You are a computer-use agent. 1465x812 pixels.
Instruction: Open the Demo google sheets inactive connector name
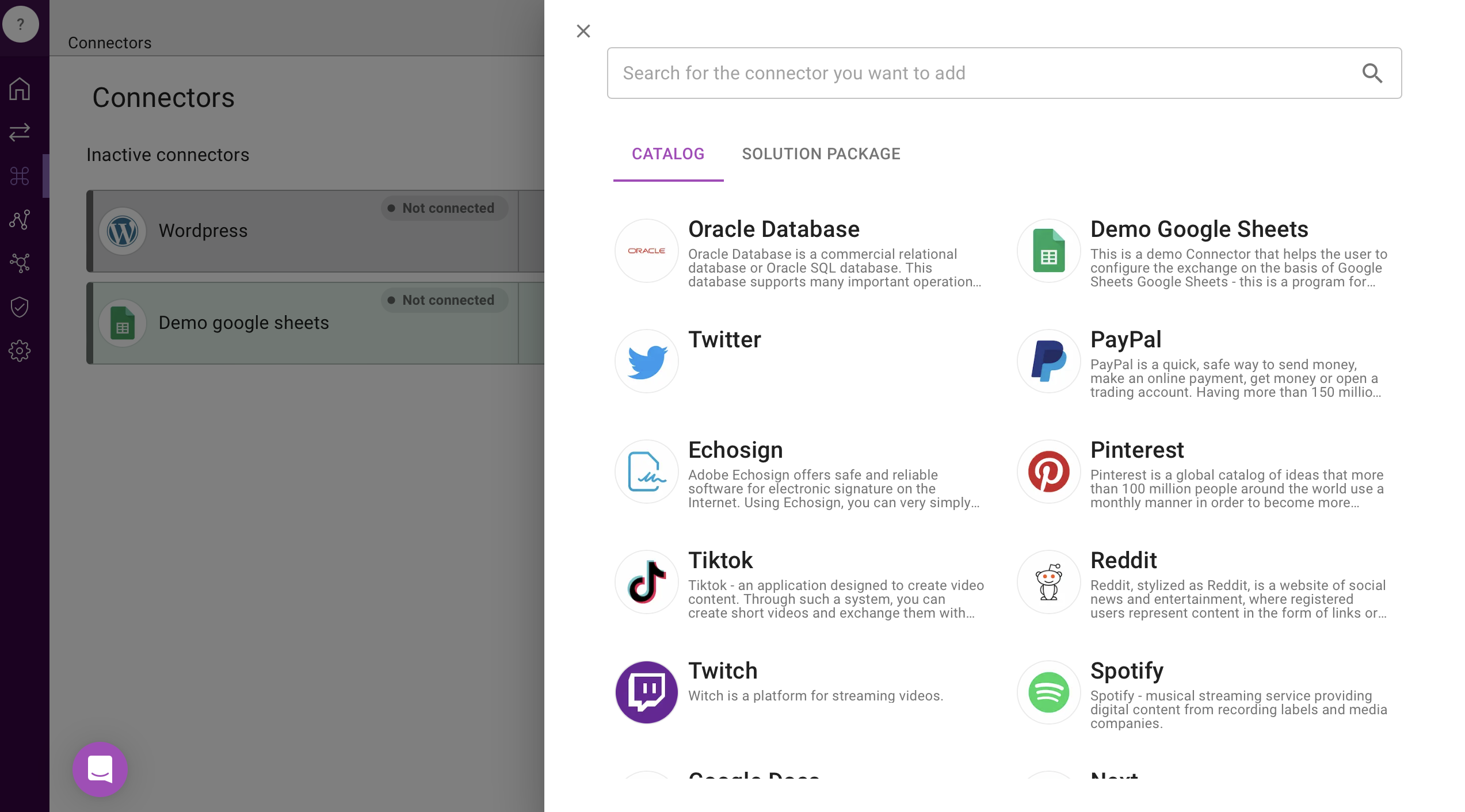tap(244, 323)
